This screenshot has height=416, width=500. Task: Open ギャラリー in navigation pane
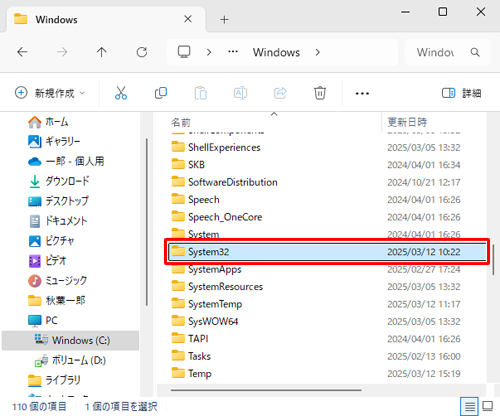coord(54,142)
